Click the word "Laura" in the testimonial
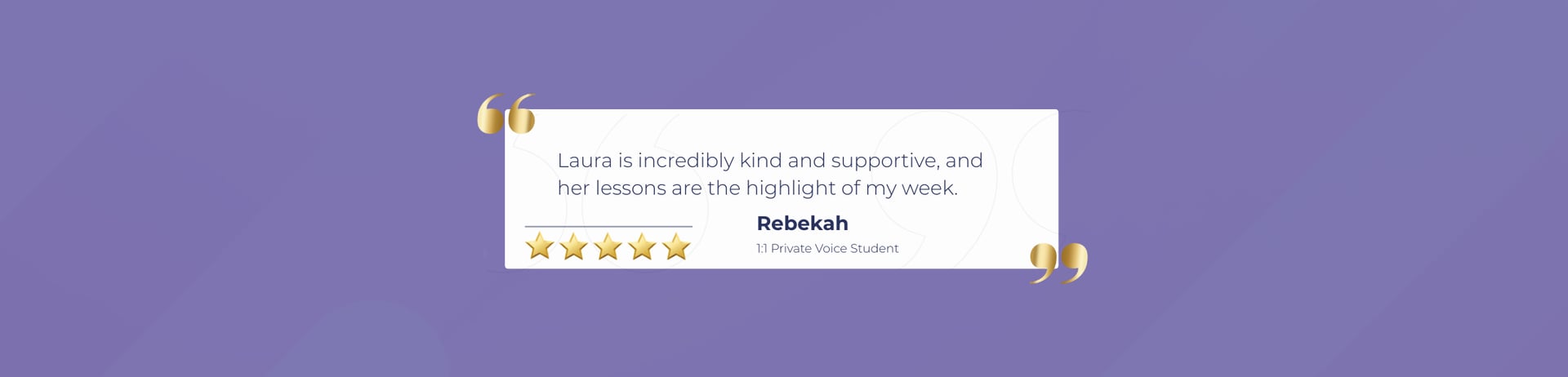The width and height of the screenshot is (1568, 377). point(585,161)
